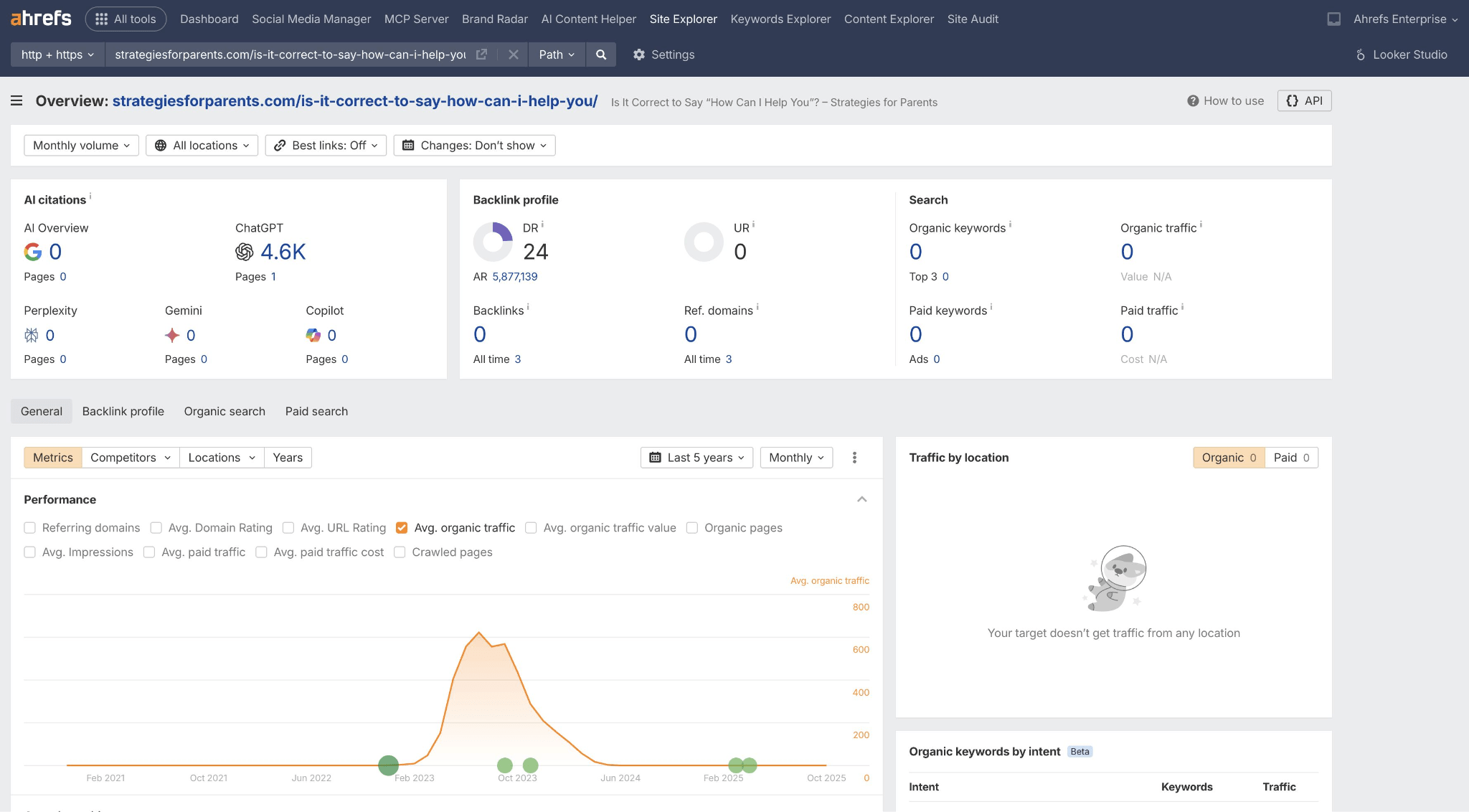The image size is (1469, 812).
Task: Open the Changes: Don't show dropdown
Action: (x=473, y=145)
